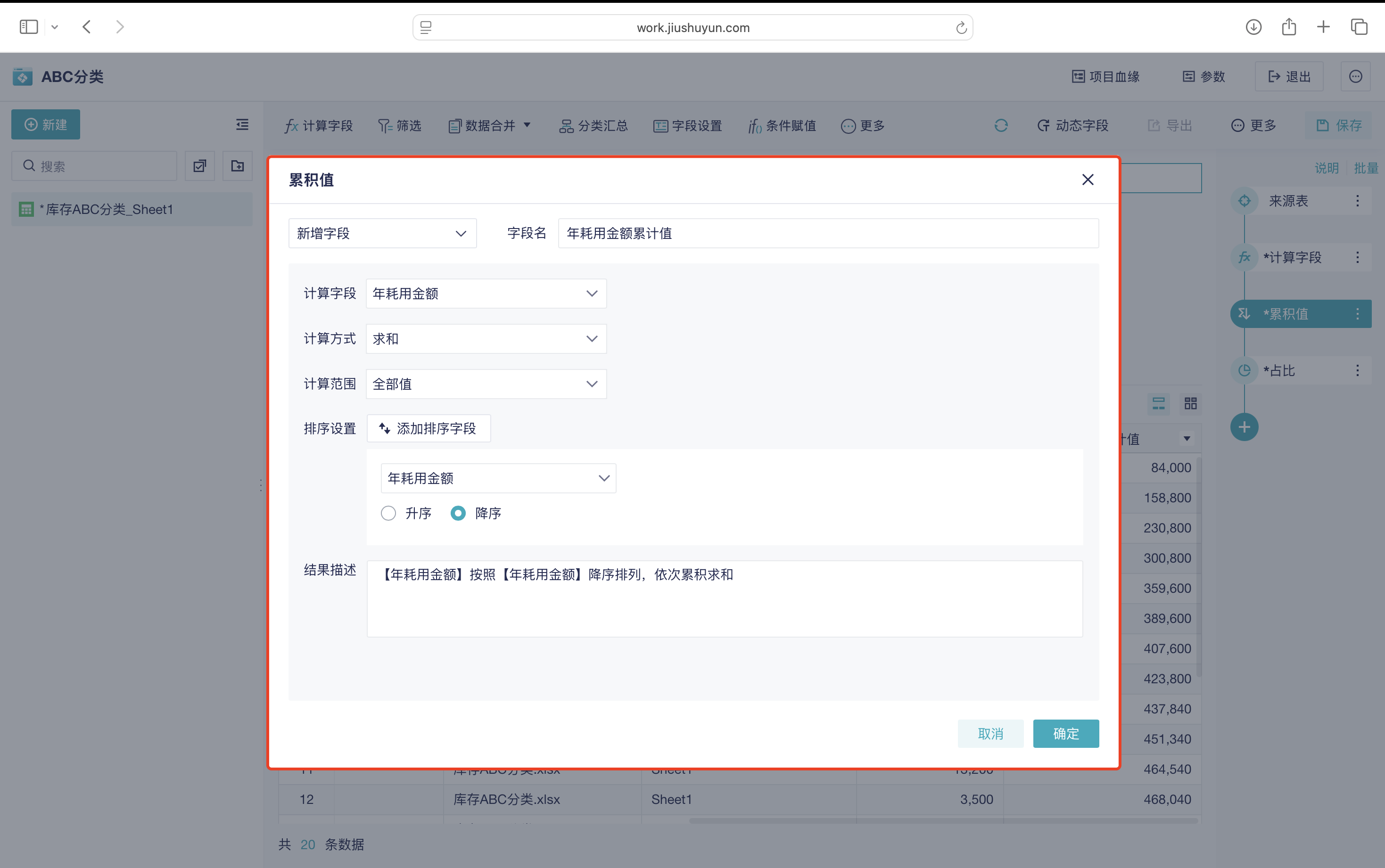Collapse the left sidebar panel icon
Image resolution: width=1385 pixels, height=868 pixels.
[x=242, y=124]
